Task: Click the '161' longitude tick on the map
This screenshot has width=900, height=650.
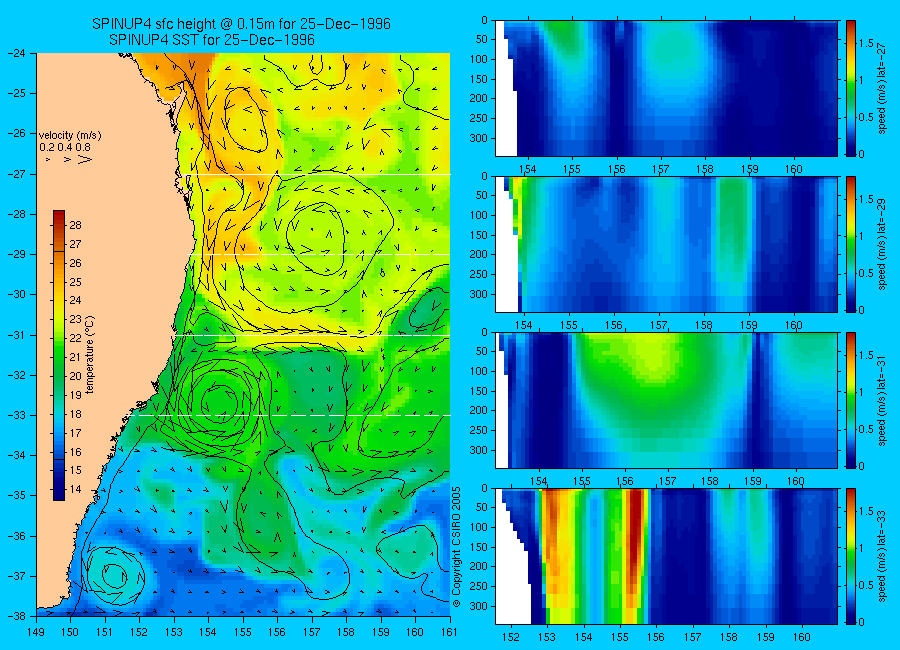Action: point(449,633)
